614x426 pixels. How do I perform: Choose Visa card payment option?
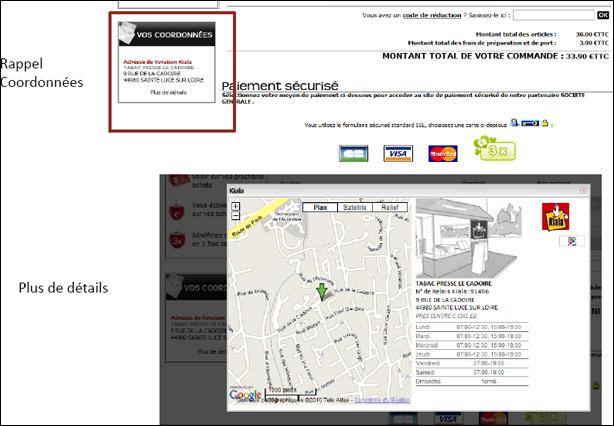coord(398,153)
